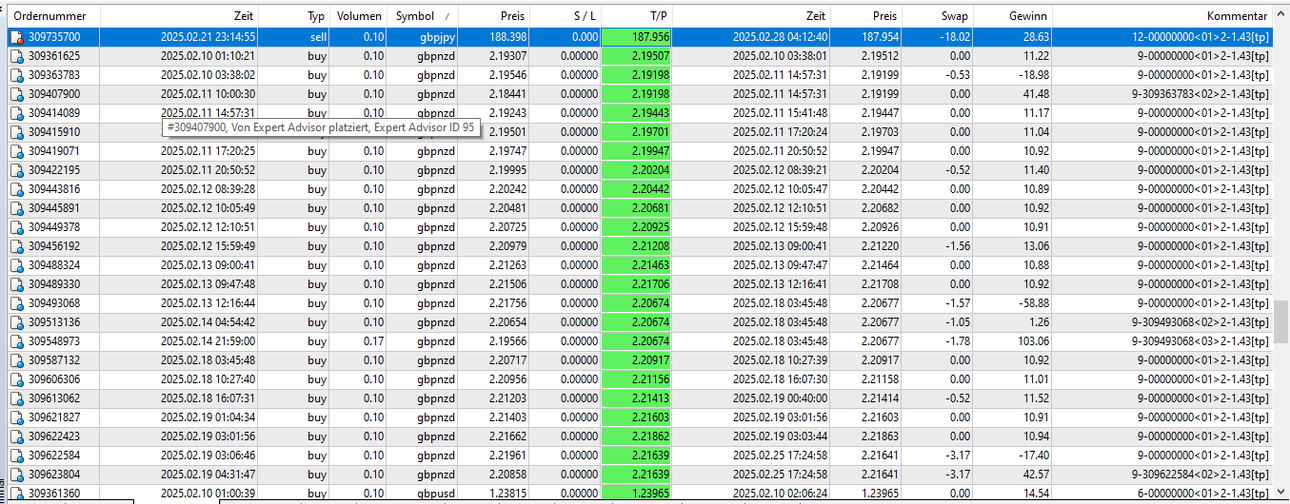This screenshot has height=504, width=1290.
Task: Click the profit value 28.63
Action: (x=1036, y=37)
